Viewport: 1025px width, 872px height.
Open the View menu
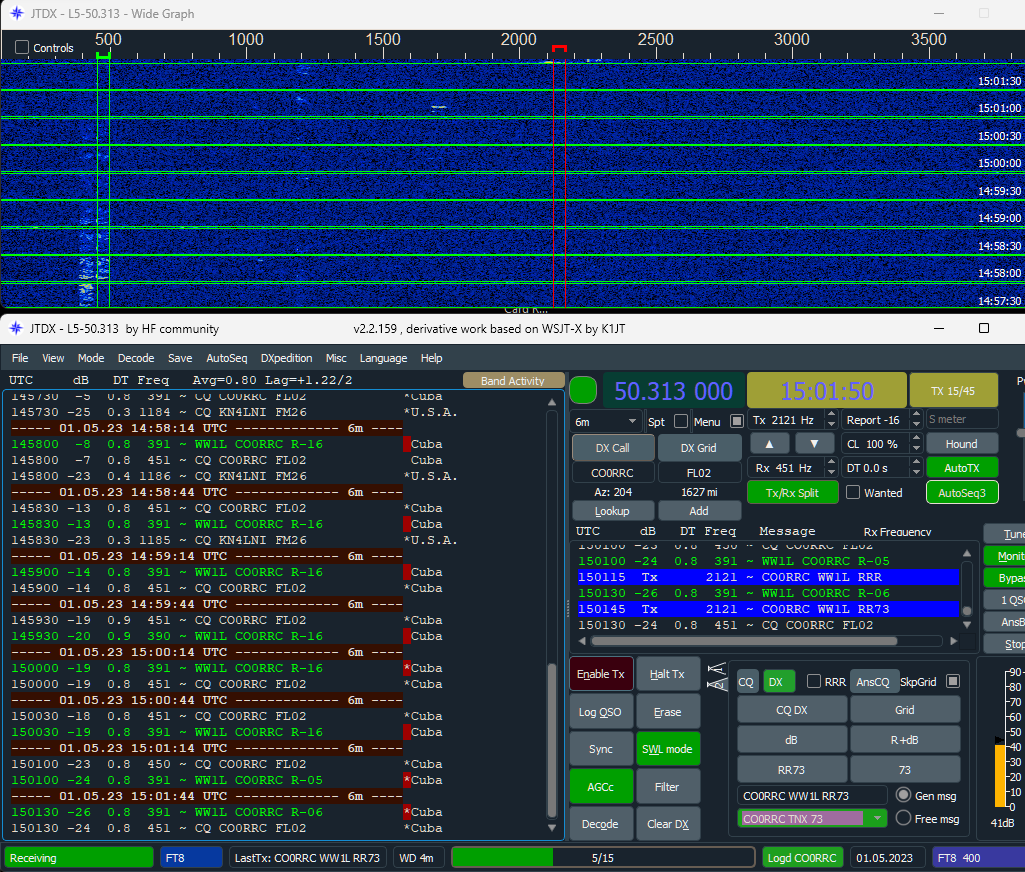(x=53, y=358)
